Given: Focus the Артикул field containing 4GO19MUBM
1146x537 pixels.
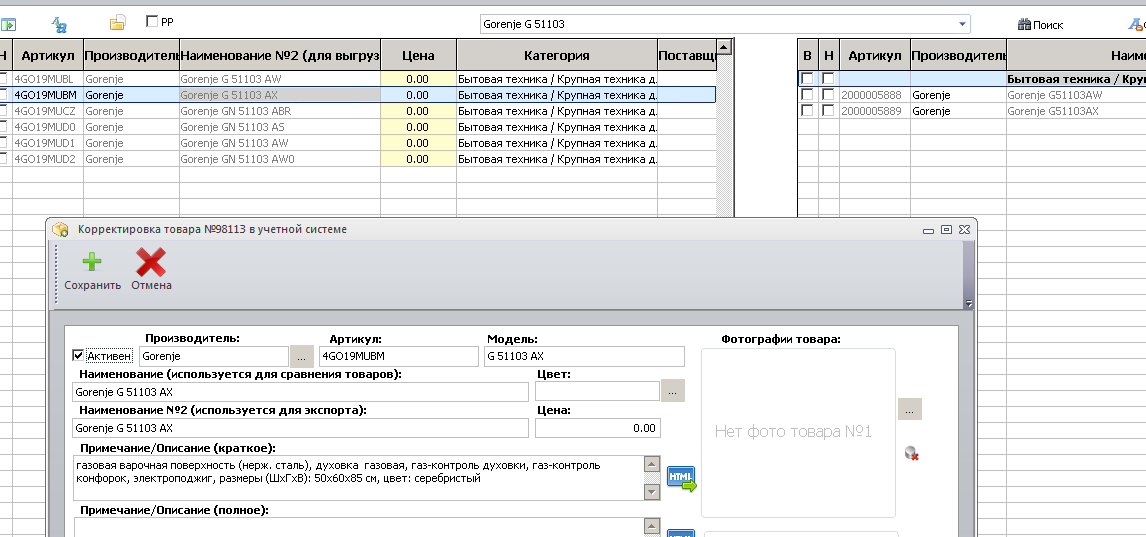Looking at the screenshot, I should [398, 357].
